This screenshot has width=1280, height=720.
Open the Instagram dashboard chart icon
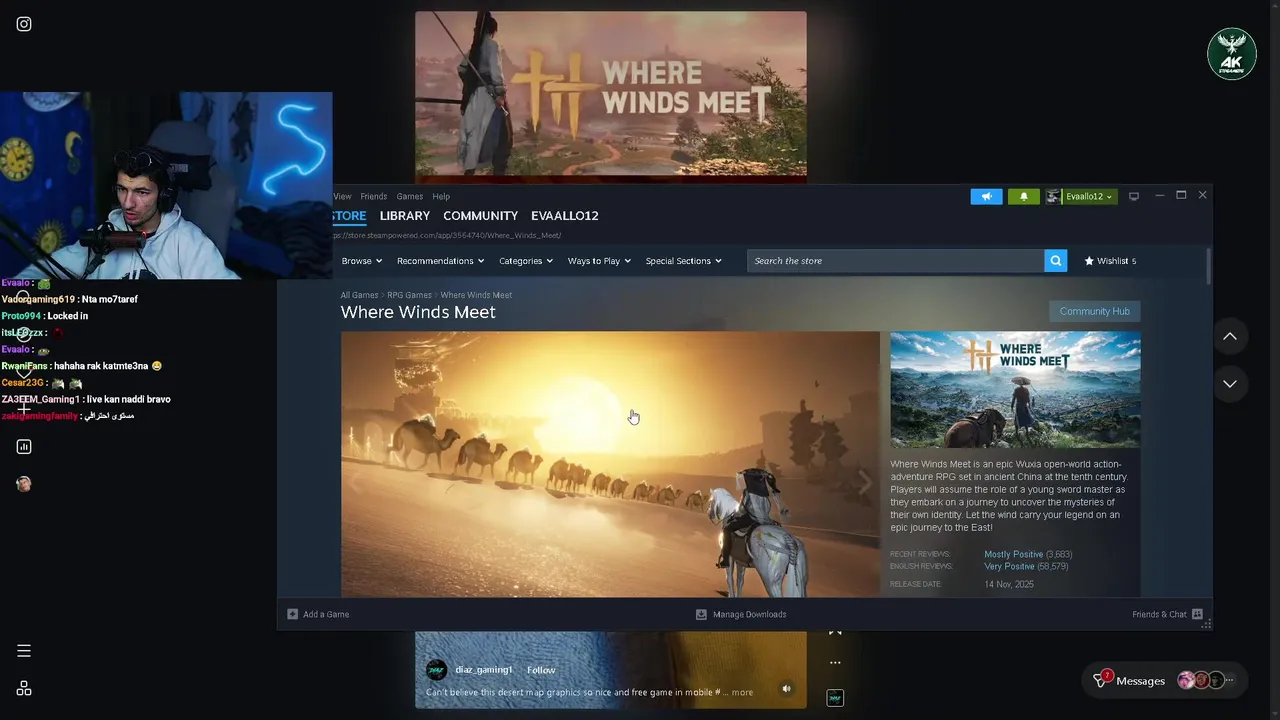pyautogui.click(x=24, y=447)
